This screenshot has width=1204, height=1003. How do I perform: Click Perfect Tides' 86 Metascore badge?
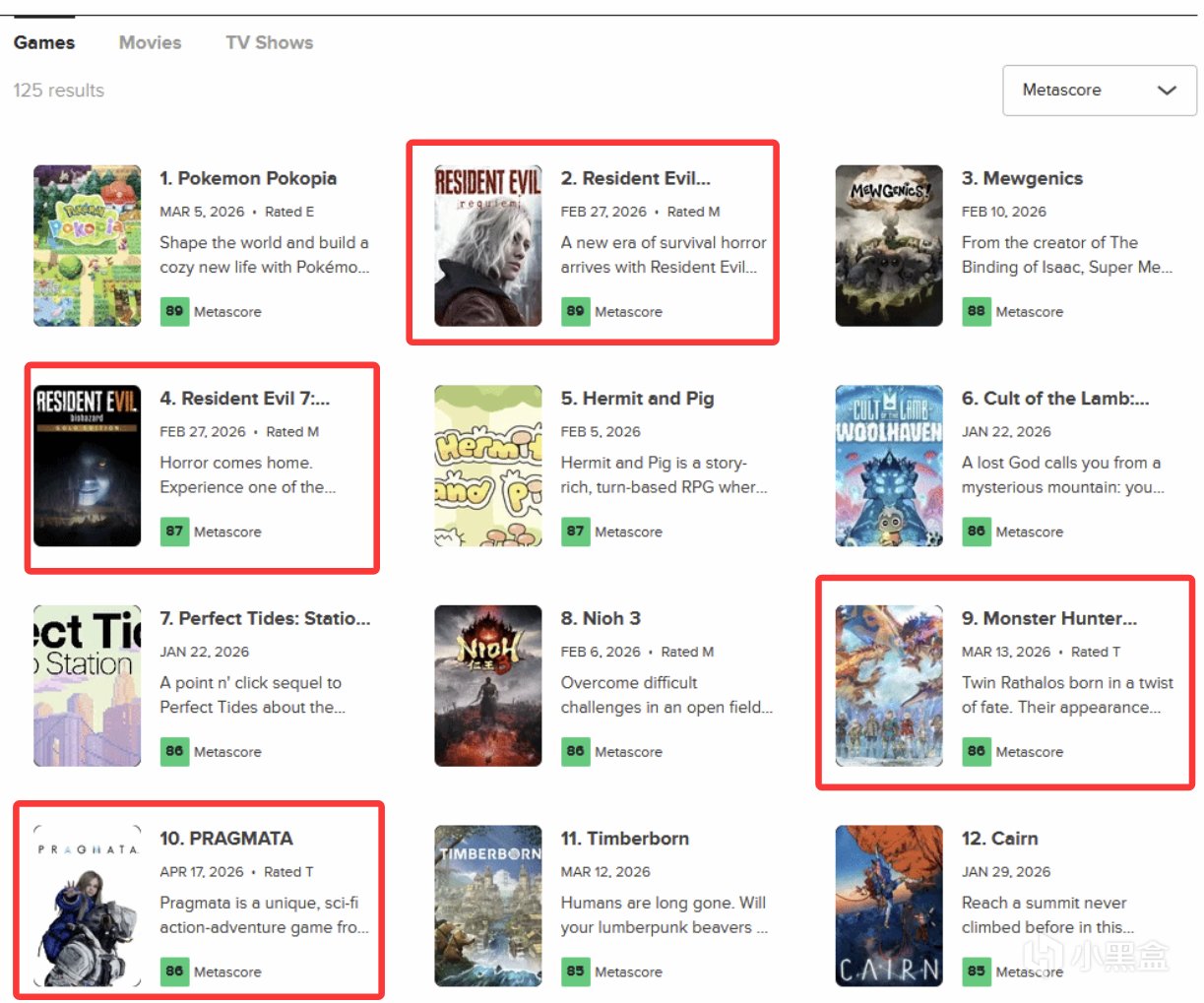point(174,751)
